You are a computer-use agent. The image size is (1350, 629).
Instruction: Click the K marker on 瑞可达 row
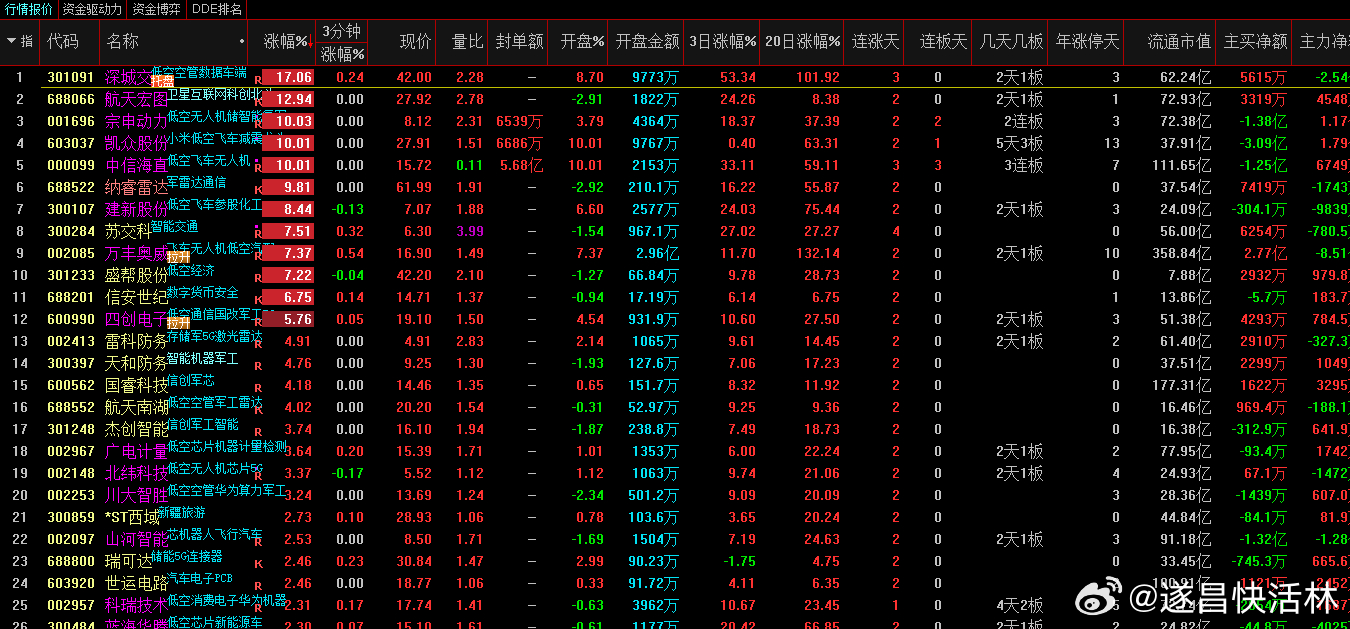click(x=258, y=563)
